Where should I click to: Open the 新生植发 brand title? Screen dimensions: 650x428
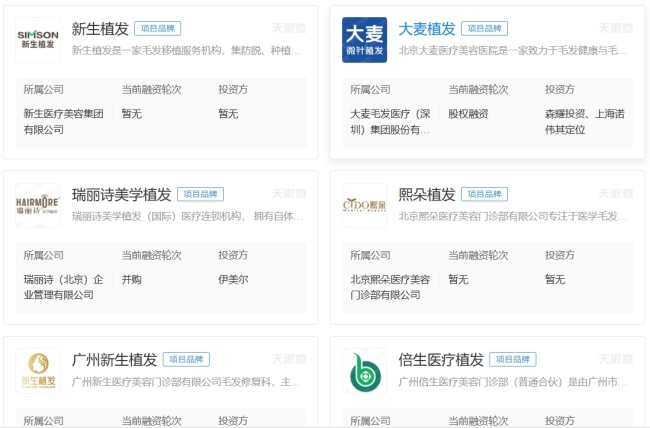[100, 29]
